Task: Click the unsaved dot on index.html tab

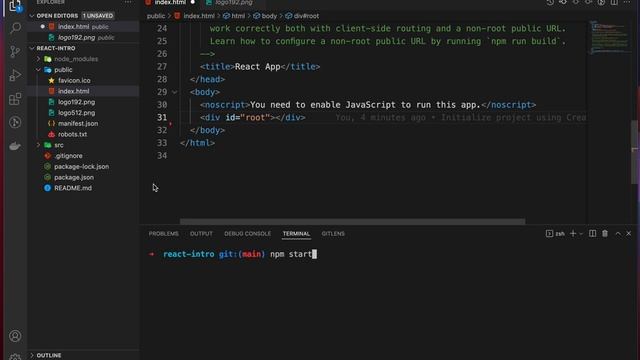Action: pyautogui.click(x=193, y=2)
